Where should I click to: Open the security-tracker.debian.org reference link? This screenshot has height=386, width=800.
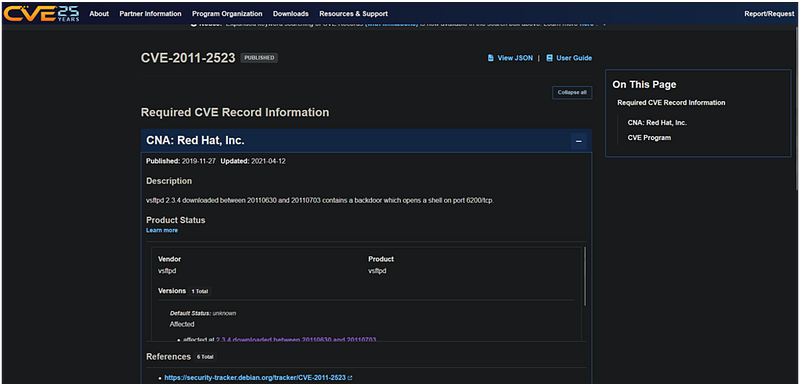[x=255, y=378]
